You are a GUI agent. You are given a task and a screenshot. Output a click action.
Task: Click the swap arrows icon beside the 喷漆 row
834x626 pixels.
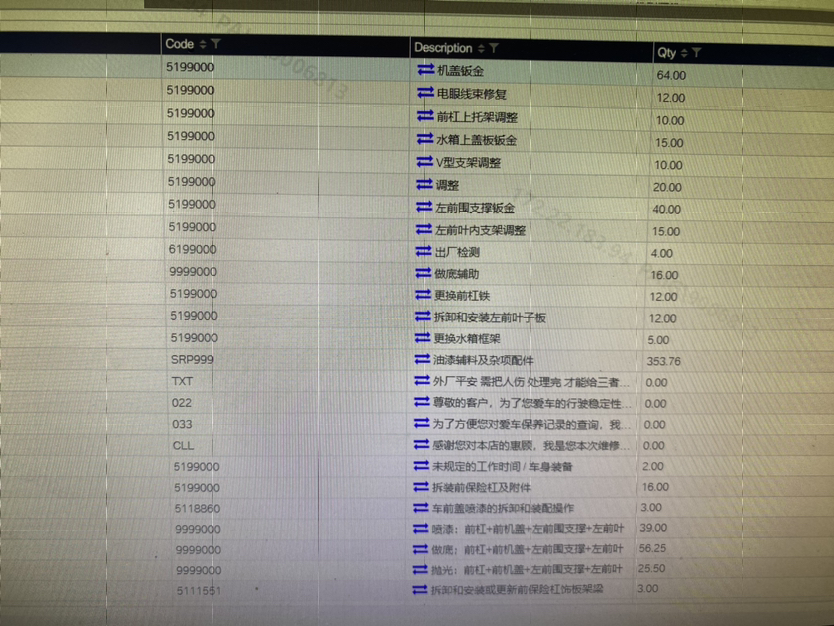pos(421,528)
